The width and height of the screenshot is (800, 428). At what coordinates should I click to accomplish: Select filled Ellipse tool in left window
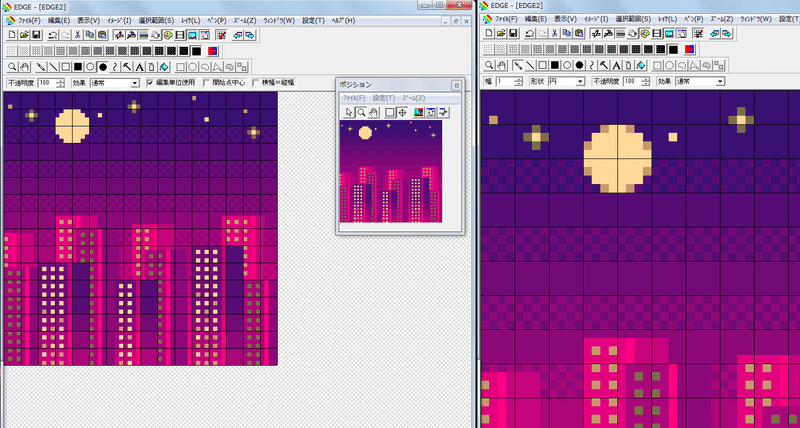click(103, 67)
